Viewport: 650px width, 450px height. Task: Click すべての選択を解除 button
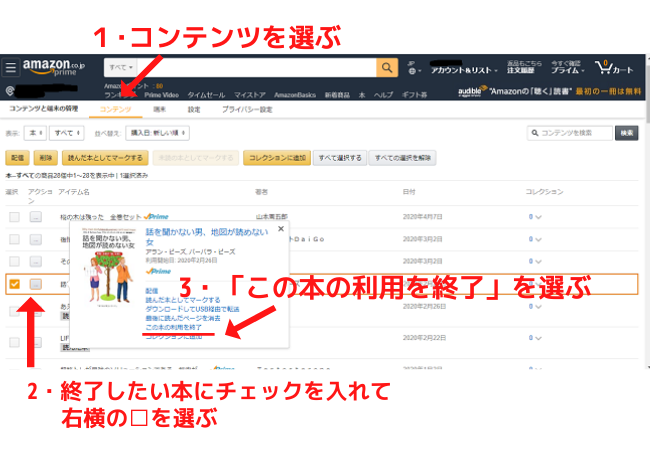(x=403, y=158)
